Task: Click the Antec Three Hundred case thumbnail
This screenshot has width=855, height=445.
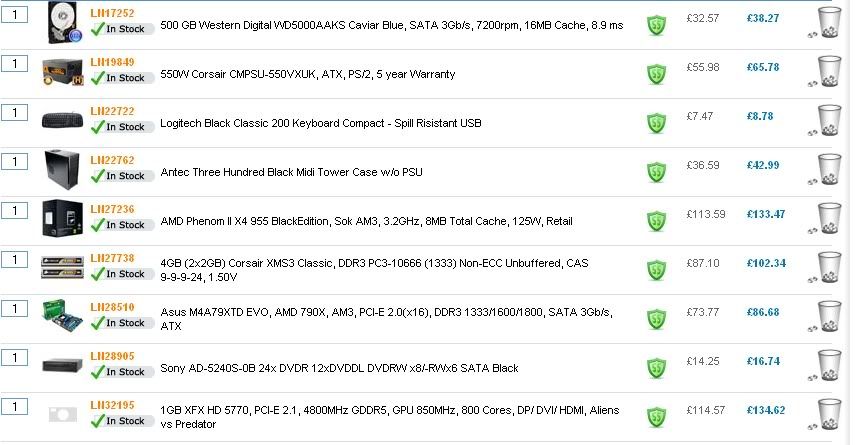Action: pos(62,172)
